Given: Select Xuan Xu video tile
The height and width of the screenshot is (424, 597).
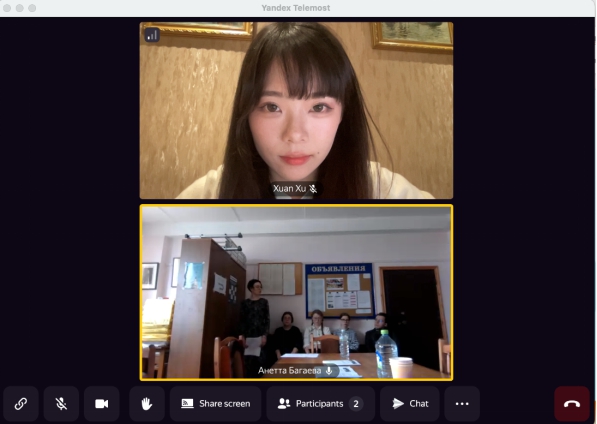Looking at the screenshot, I should (296, 110).
